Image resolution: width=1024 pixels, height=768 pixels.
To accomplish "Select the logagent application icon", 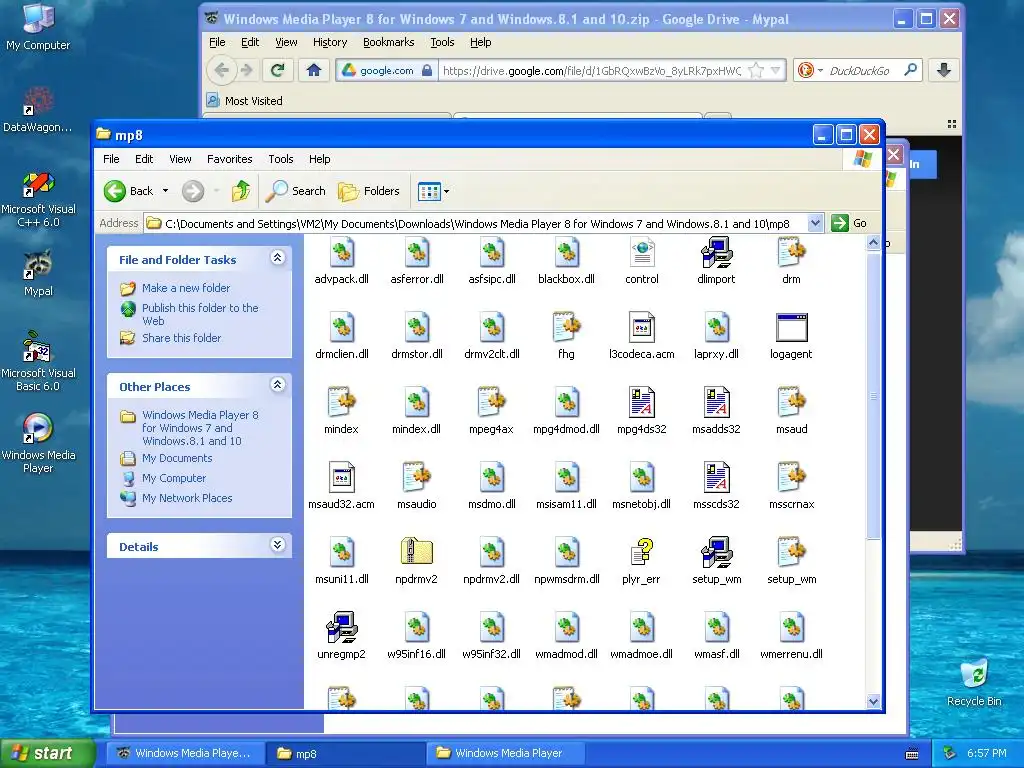I will pyautogui.click(x=792, y=327).
